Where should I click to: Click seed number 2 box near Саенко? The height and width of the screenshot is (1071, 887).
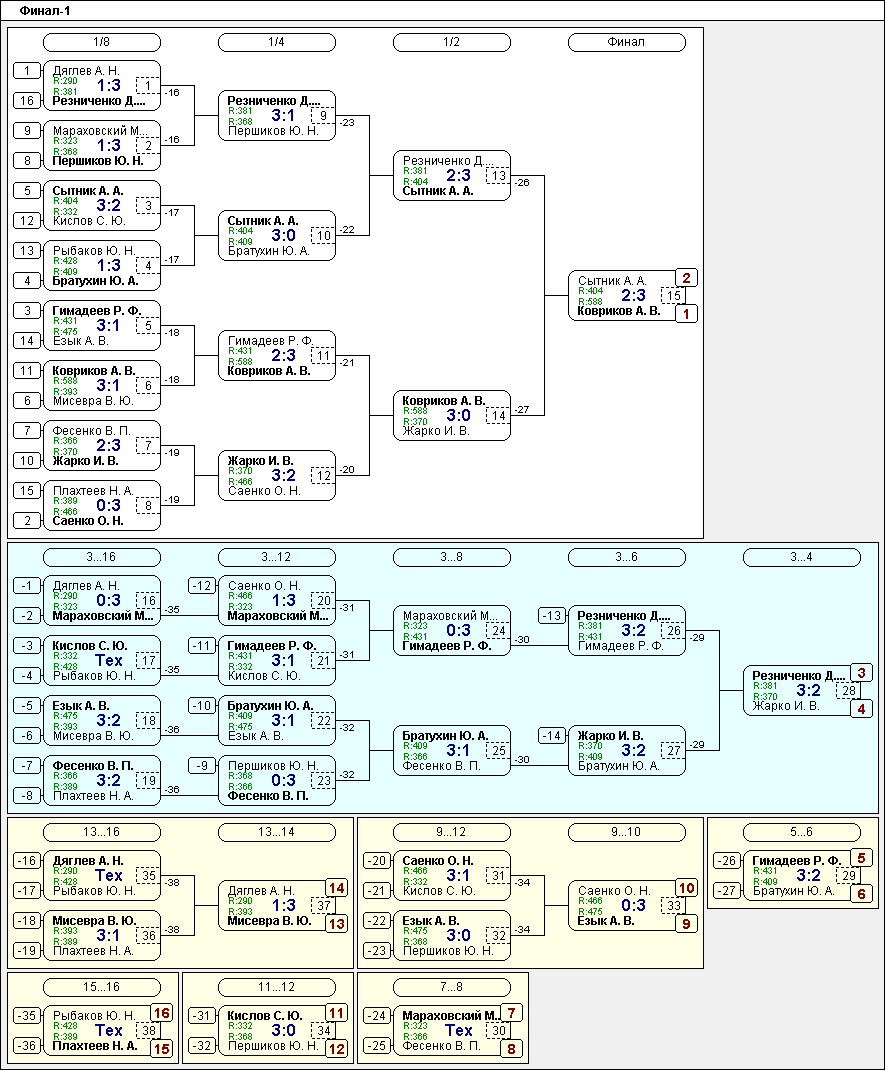pos(27,521)
